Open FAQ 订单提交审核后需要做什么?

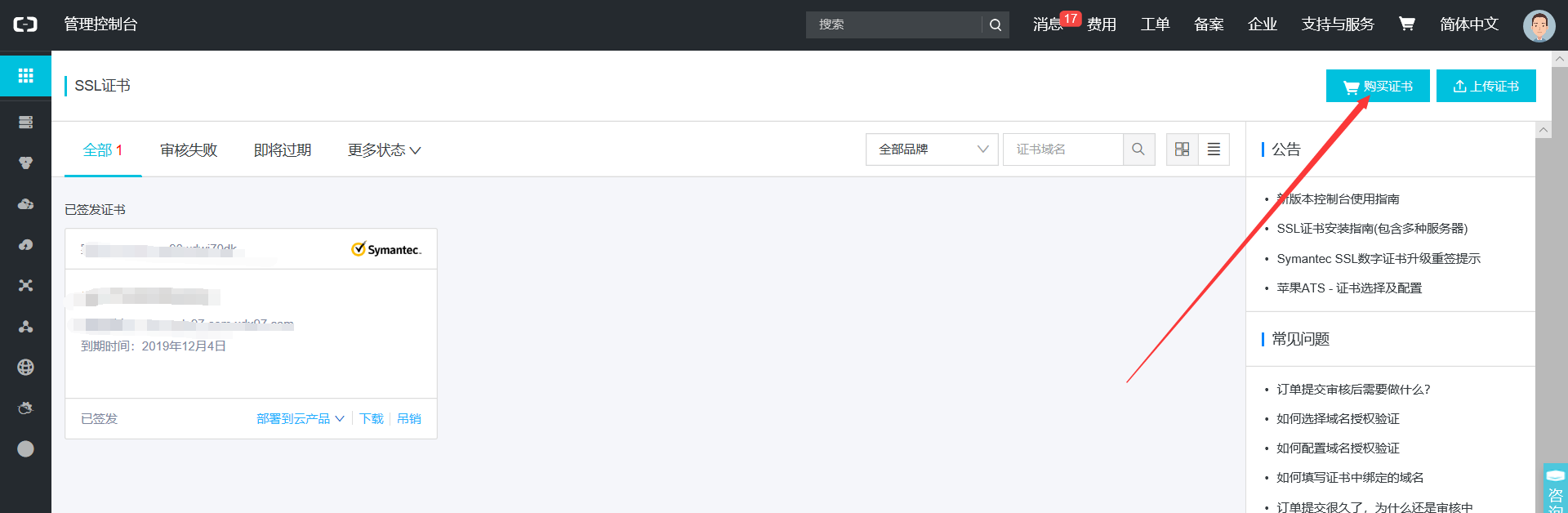1353,390
